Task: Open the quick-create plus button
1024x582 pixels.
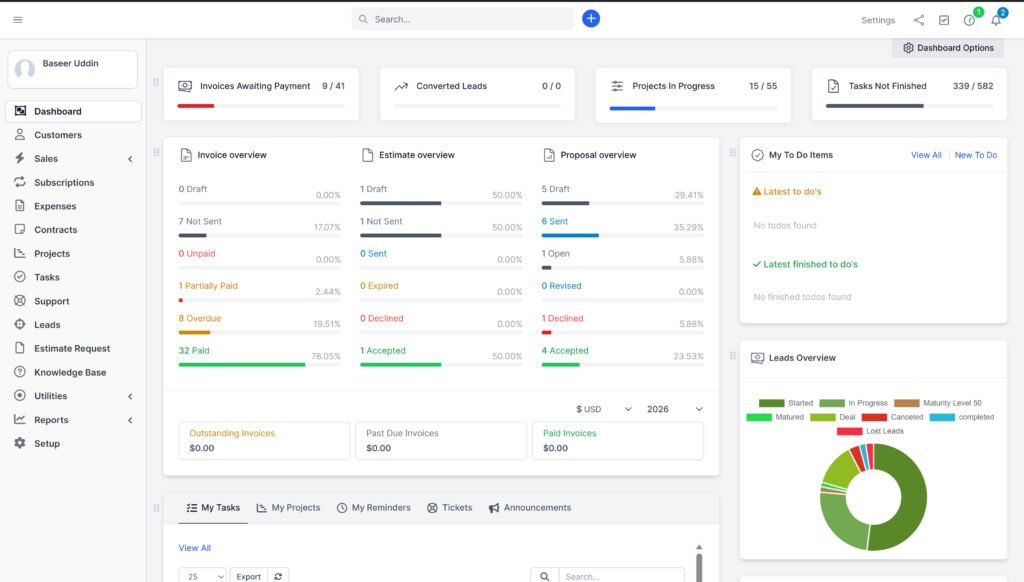Action: click(591, 18)
